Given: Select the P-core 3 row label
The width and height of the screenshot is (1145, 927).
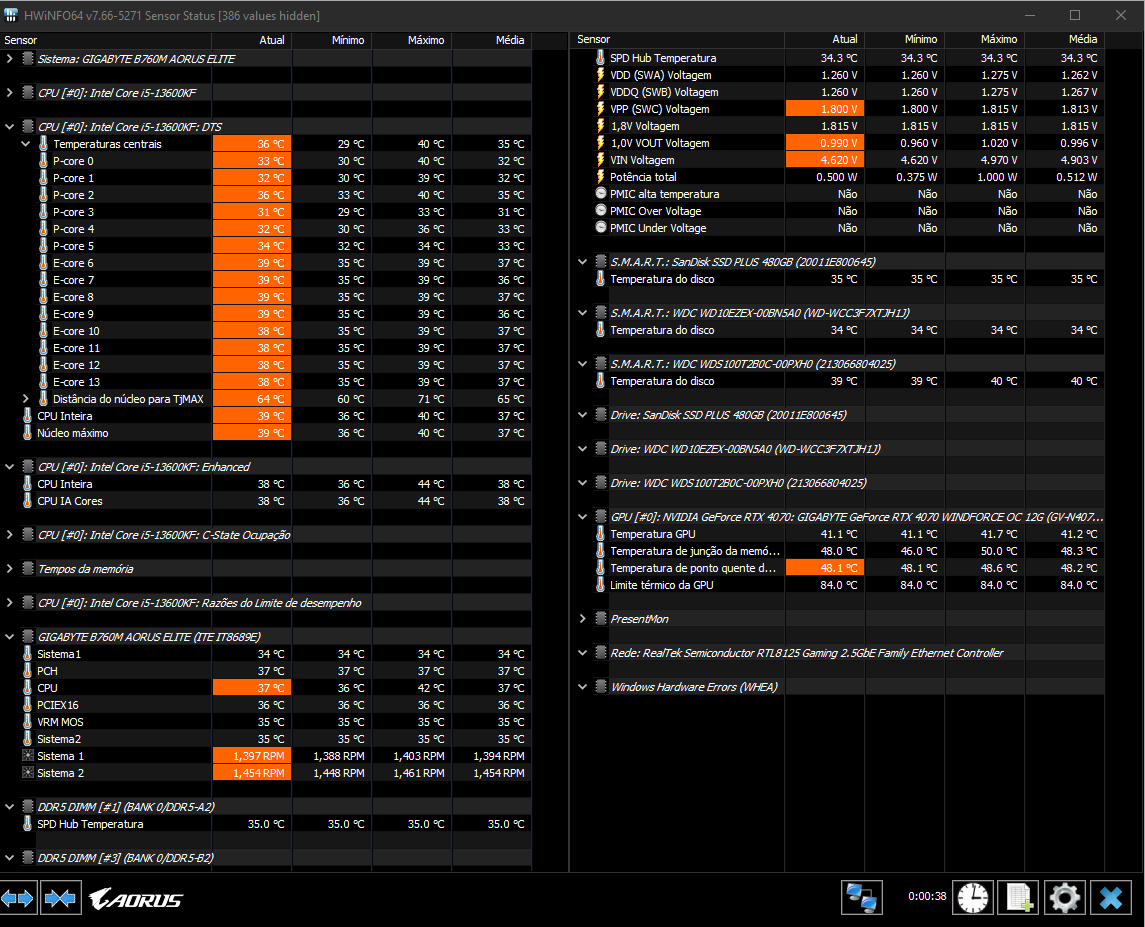Looking at the screenshot, I should point(74,212).
